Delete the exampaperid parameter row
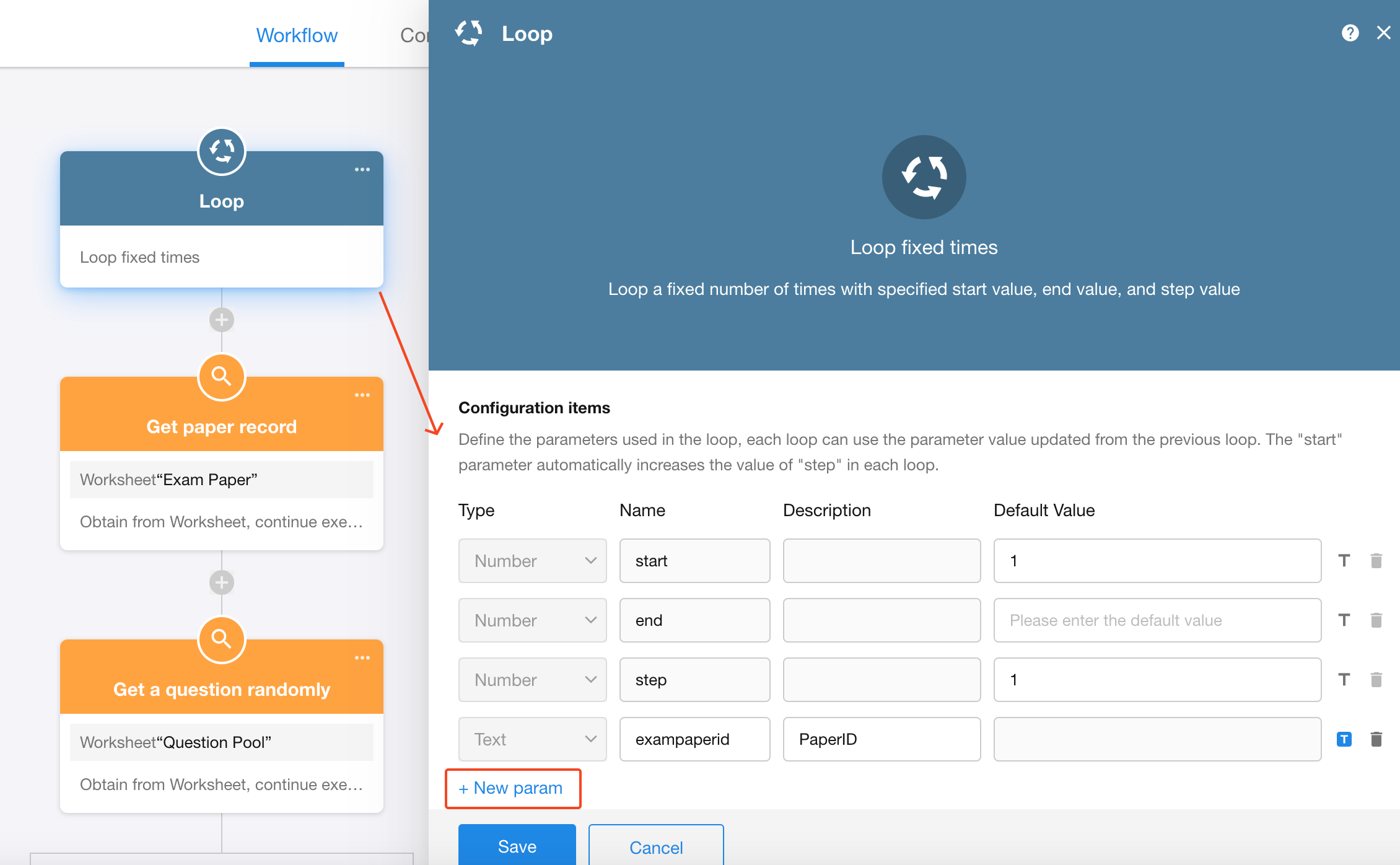 (x=1376, y=739)
